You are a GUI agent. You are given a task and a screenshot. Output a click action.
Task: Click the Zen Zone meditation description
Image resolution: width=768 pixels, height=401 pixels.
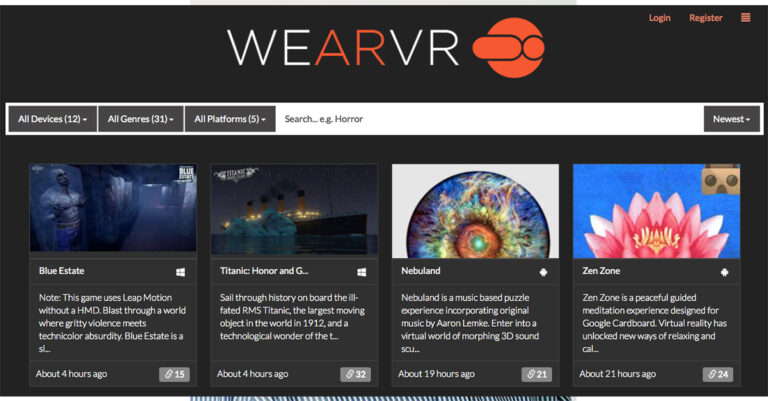pyautogui.click(x=655, y=323)
